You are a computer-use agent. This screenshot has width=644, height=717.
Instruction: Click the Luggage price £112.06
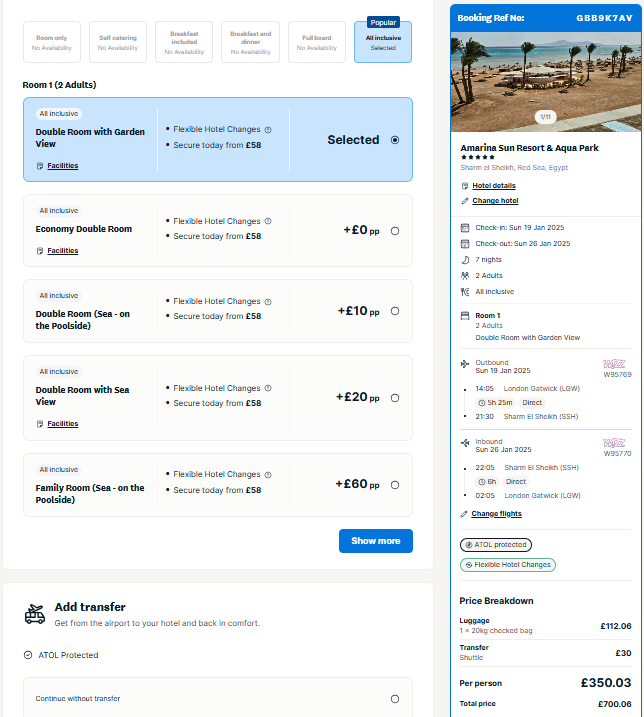pyautogui.click(x=616, y=626)
